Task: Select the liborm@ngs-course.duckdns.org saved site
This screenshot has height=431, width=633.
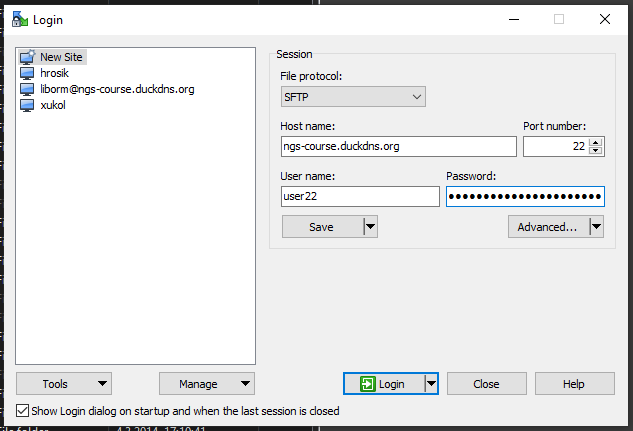Action: (x=117, y=89)
